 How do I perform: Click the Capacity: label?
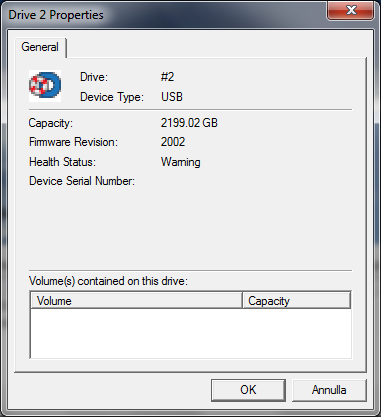click(51, 123)
